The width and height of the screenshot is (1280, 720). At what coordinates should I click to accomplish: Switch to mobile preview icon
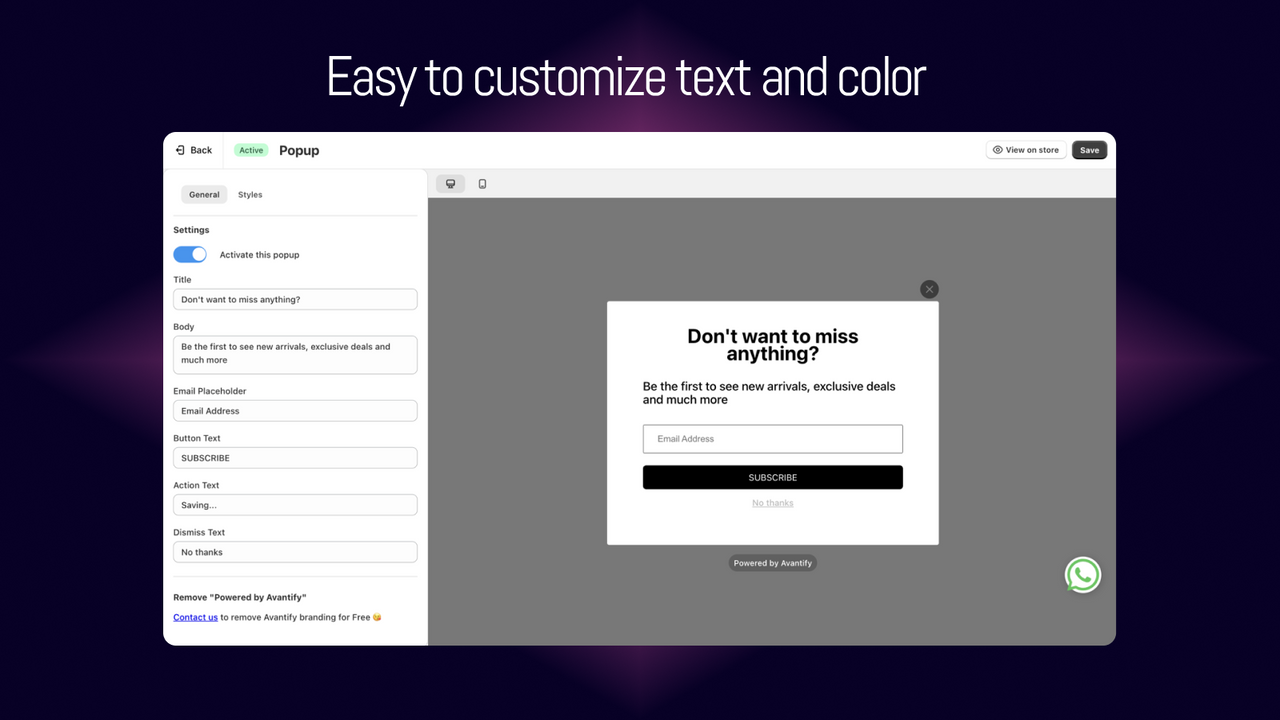(482, 184)
